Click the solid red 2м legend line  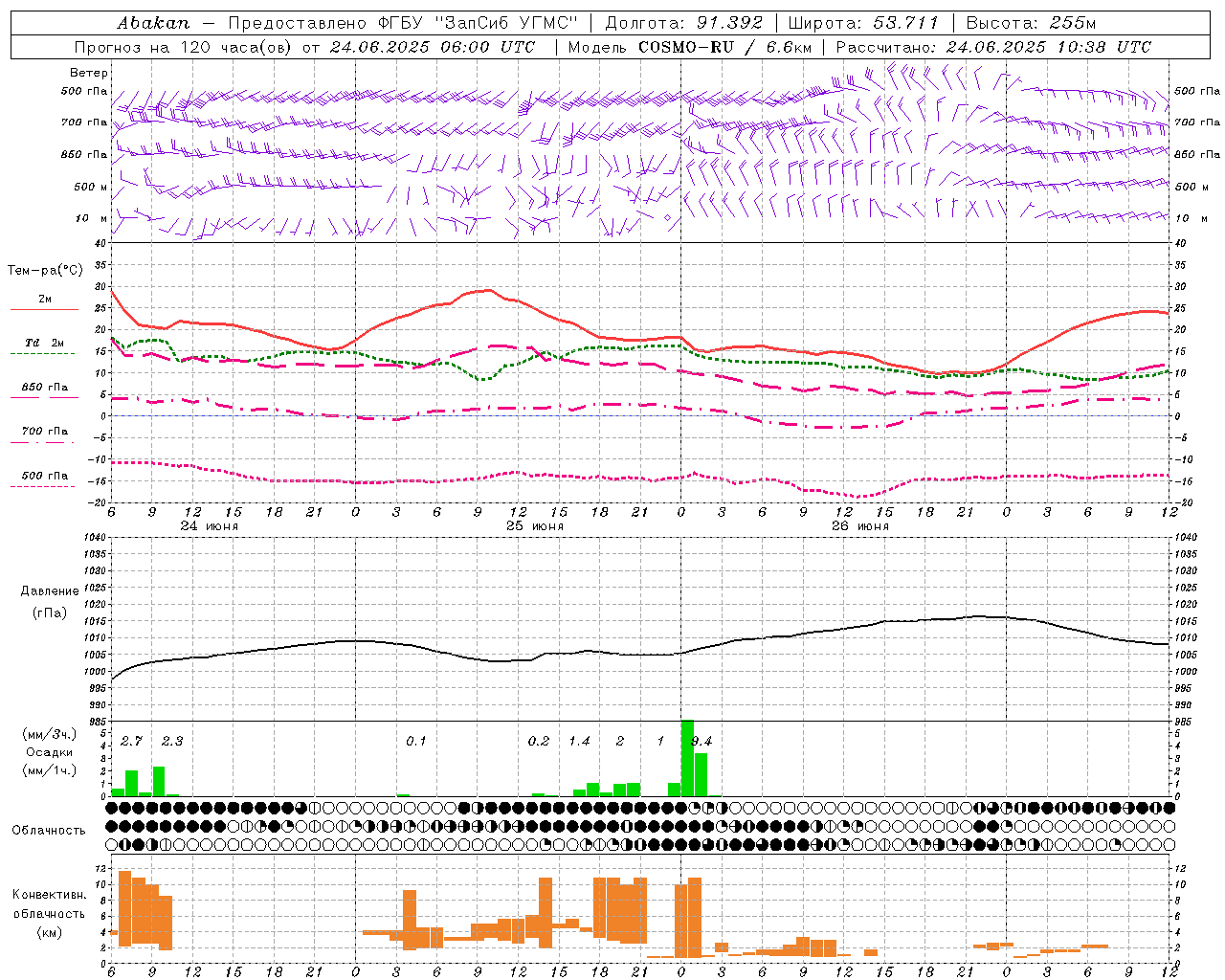tap(44, 310)
